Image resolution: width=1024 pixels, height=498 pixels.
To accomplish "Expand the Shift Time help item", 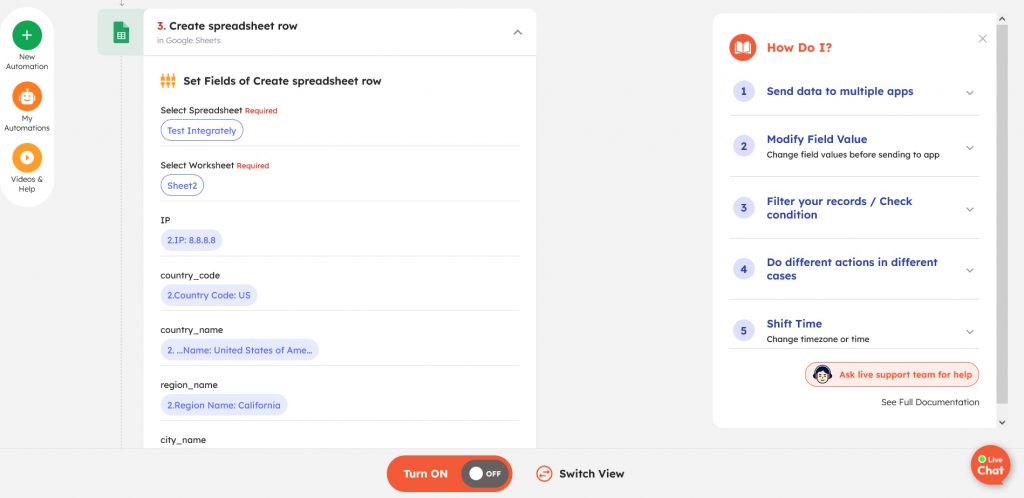I will pyautogui.click(x=969, y=331).
